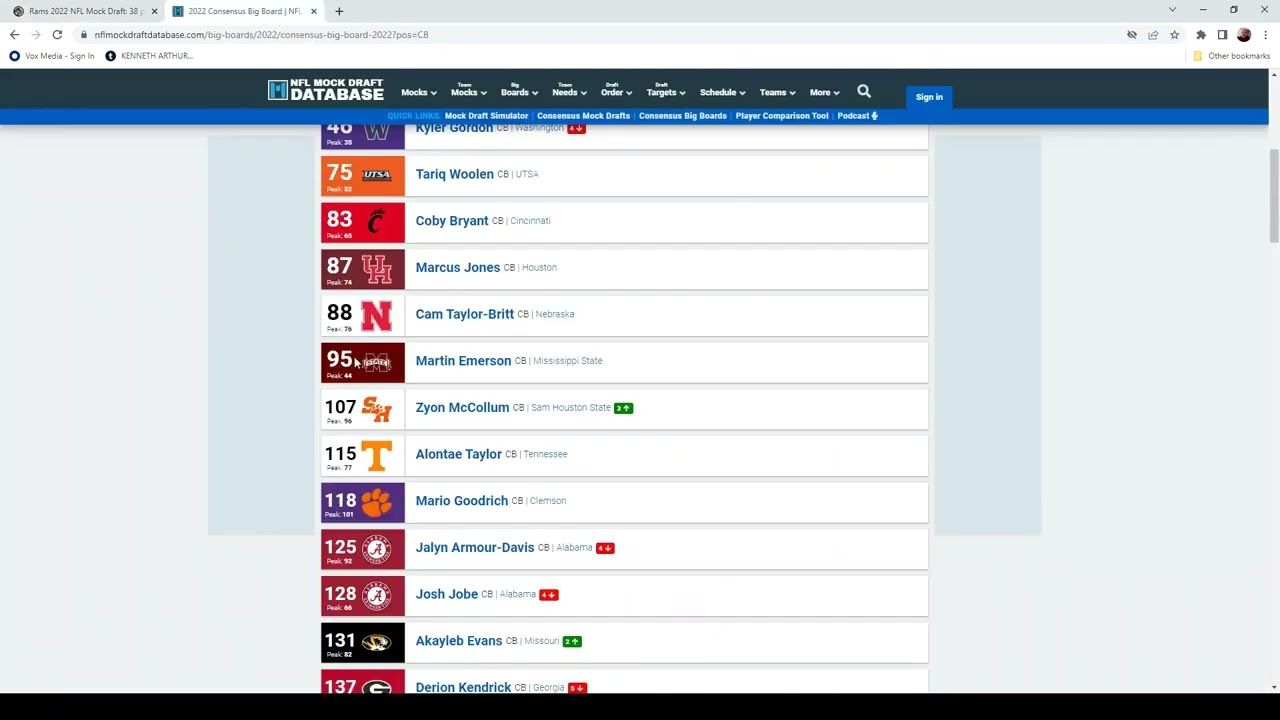Switch to the Rams 2022 NFL Mock Draft tab
Image resolution: width=1280 pixels, height=720 pixels.
(86, 11)
